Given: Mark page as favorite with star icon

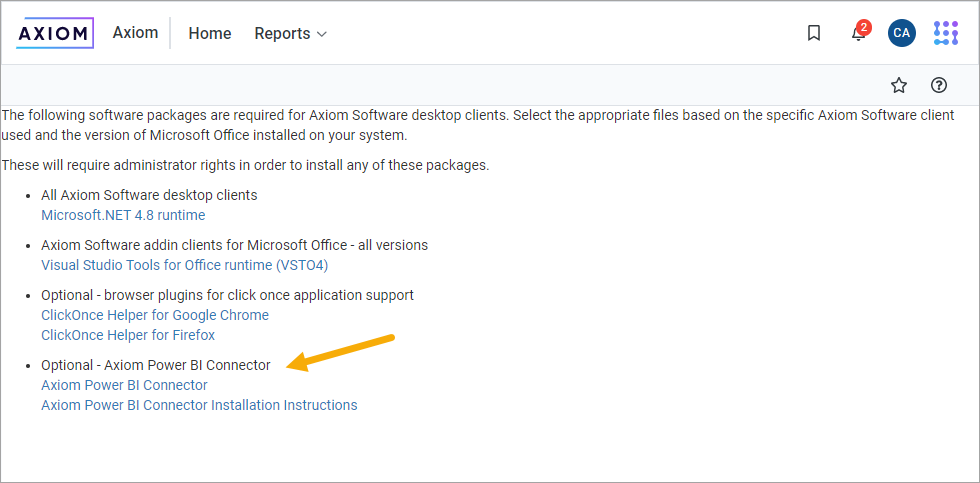Looking at the screenshot, I should coord(899,85).
